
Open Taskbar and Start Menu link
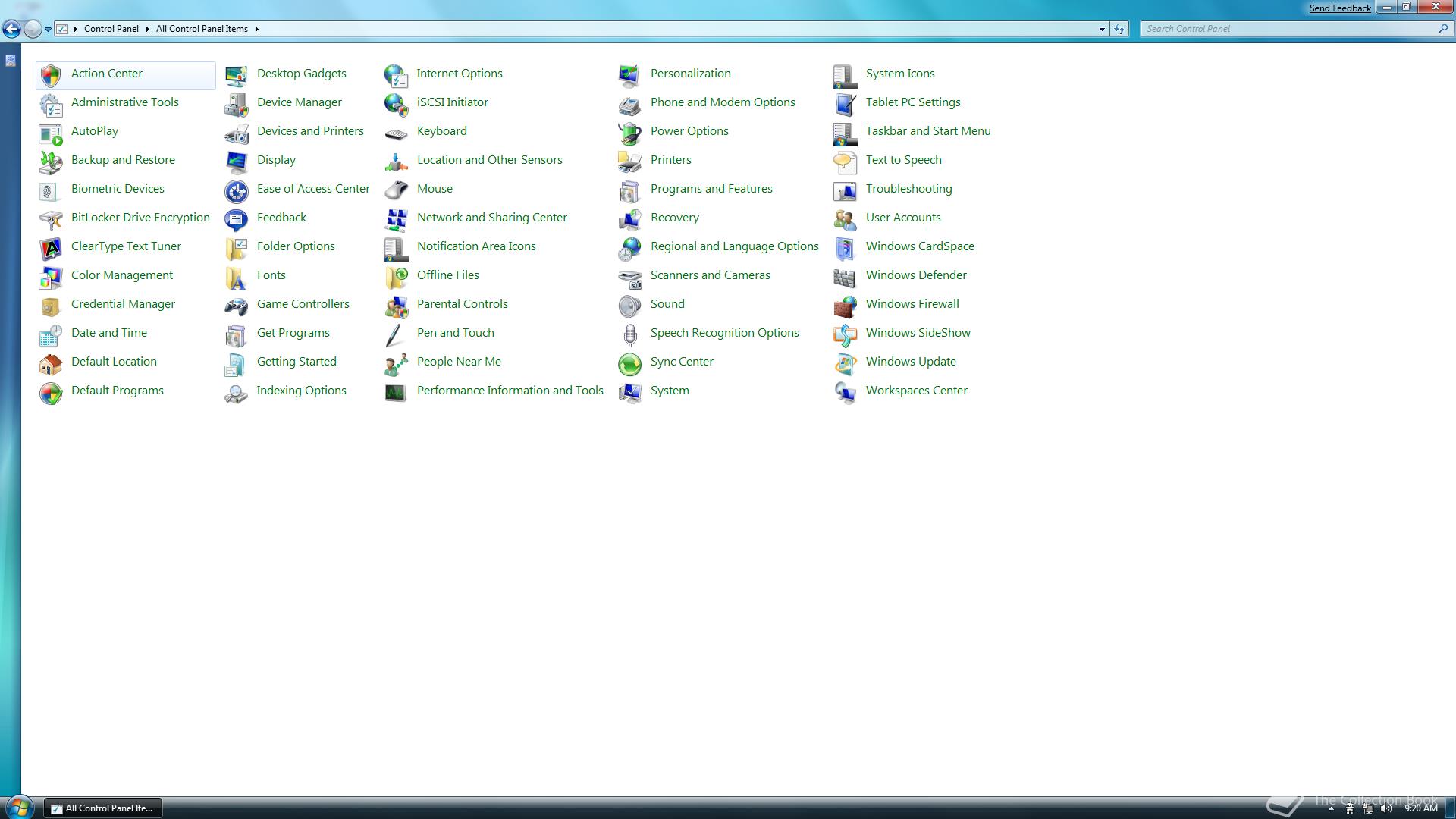pyautogui.click(x=928, y=131)
